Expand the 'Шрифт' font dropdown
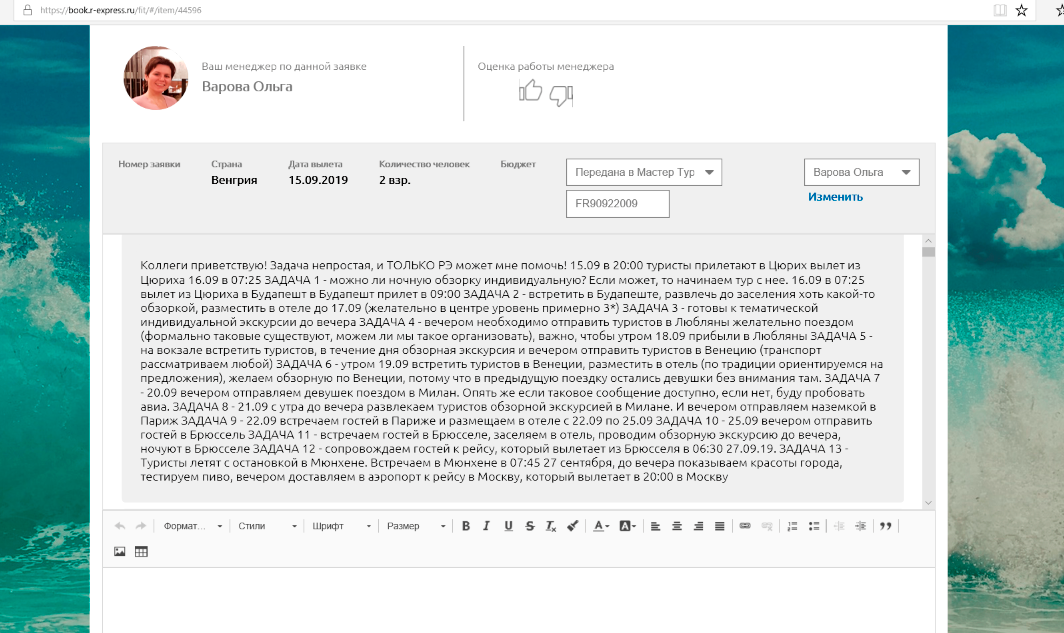This screenshot has width=1064, height=633. [x=341, y=526]
